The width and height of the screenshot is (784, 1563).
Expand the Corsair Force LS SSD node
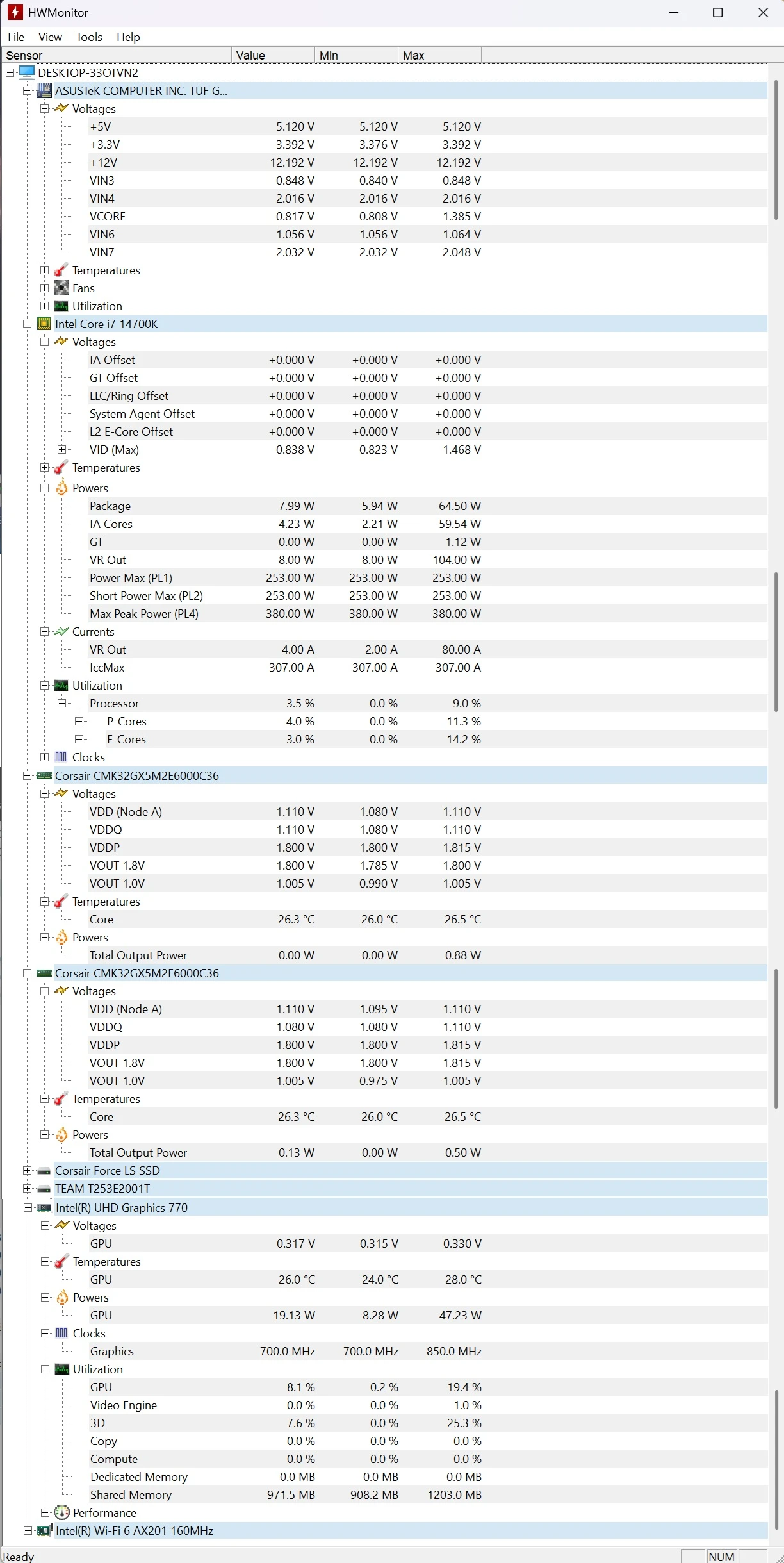coord(28,1170)
